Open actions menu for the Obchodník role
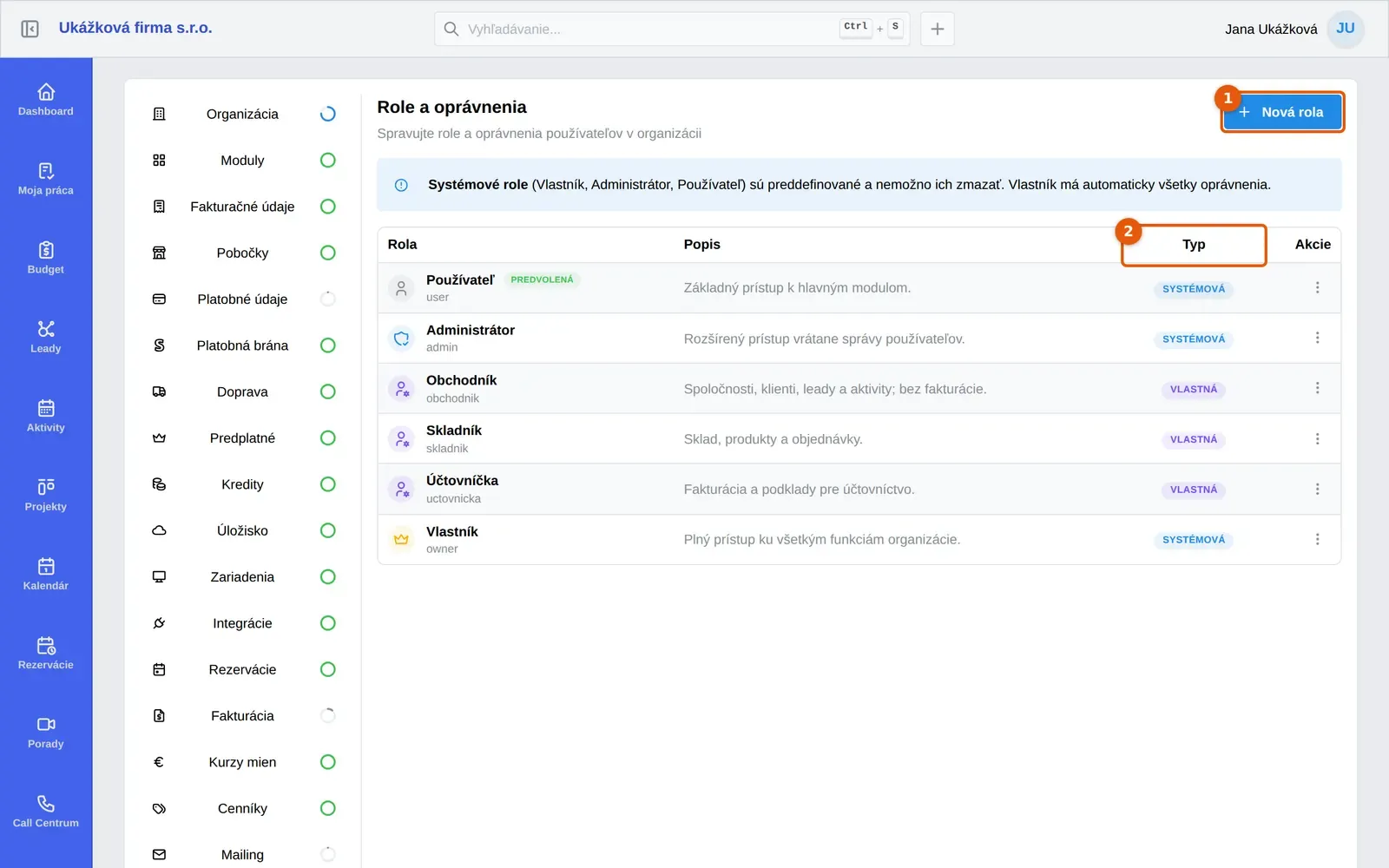 tap(1317, 388)
